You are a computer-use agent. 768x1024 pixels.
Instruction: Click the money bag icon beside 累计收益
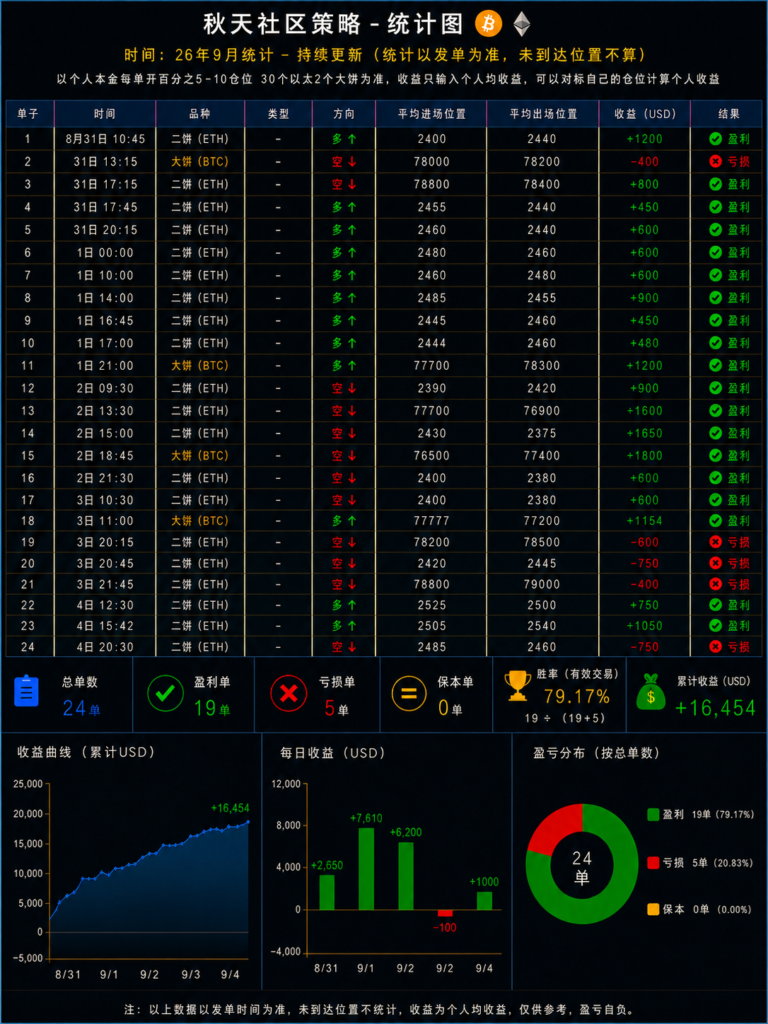coord(650,692)
